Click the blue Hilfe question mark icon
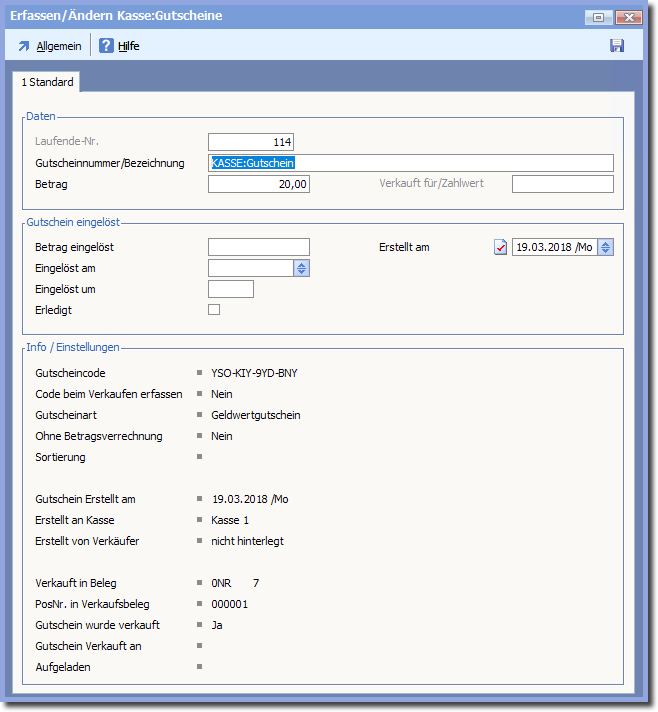This screenshot has width=658, height=712. click(106, 46)
